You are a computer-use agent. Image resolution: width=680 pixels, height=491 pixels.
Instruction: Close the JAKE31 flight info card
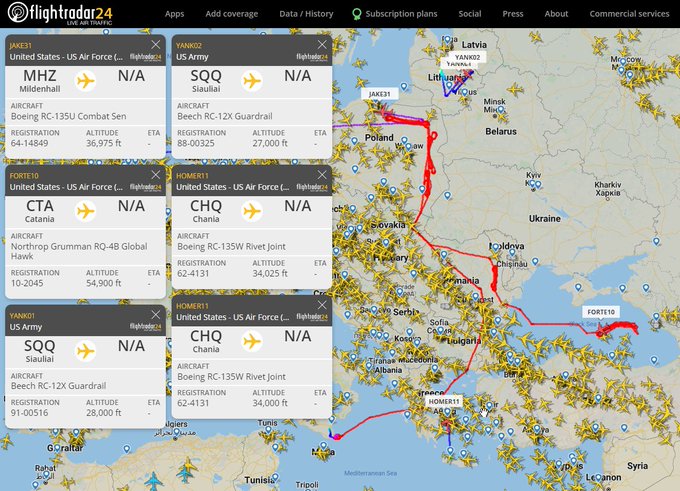[x=155, y=44]
